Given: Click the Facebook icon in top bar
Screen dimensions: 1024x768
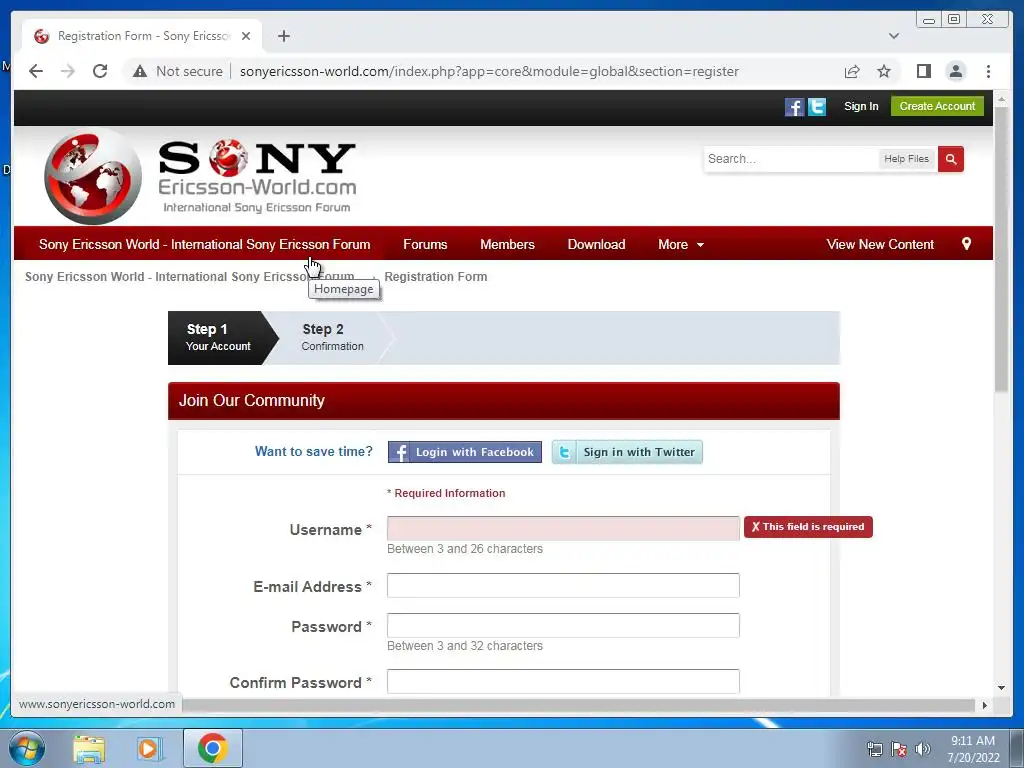Looking at the screenshot, I should pyautogui.click(x=794, y=106).
